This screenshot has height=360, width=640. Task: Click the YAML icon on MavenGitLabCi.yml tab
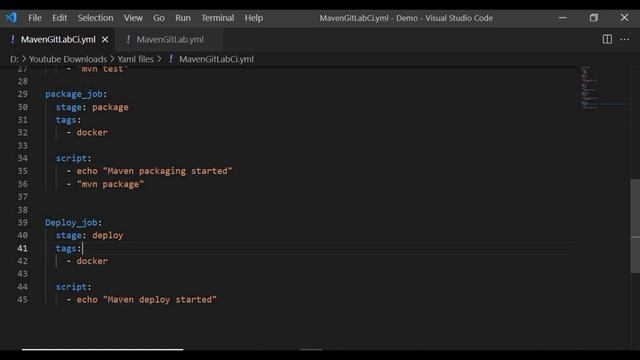pyautogui.click(x=13, y=39)
